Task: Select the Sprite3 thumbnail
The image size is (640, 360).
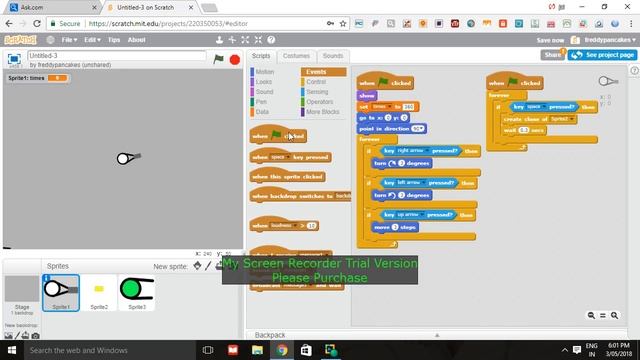Action: pyautogui.click(x=137, y=293)
